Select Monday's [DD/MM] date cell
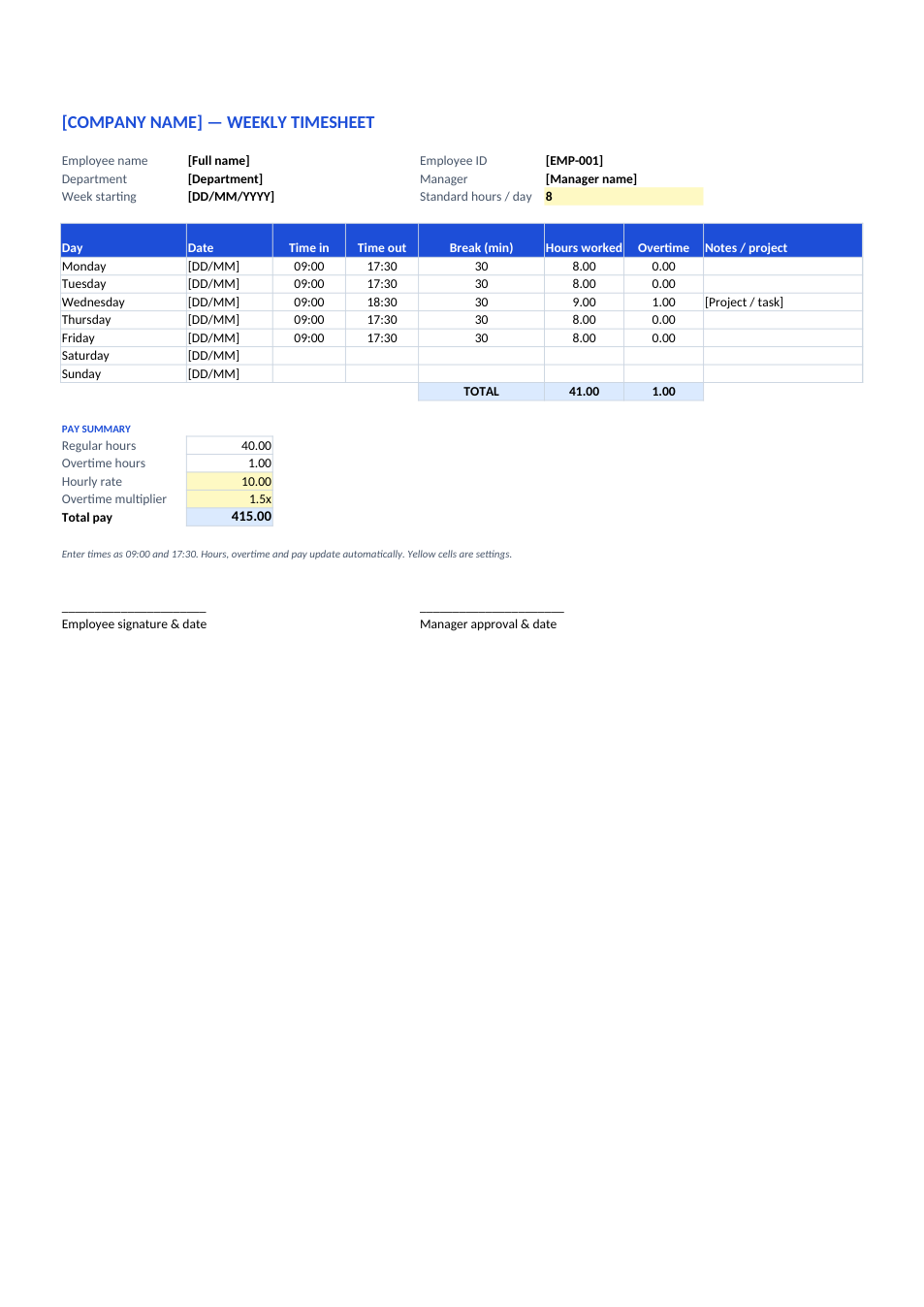Image resolution: width=924 pixels, height=1307 pixels. 229,267
